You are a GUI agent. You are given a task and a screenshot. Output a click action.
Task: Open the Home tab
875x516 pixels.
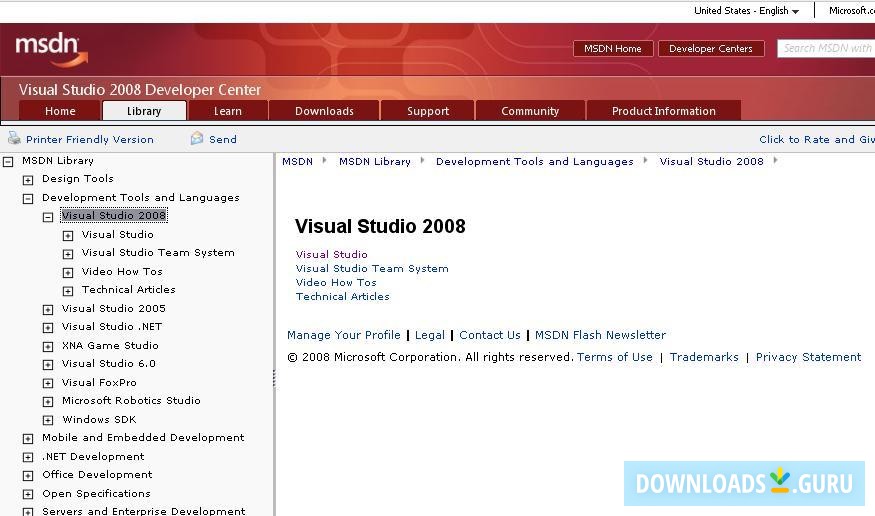[x=60, y=111]
